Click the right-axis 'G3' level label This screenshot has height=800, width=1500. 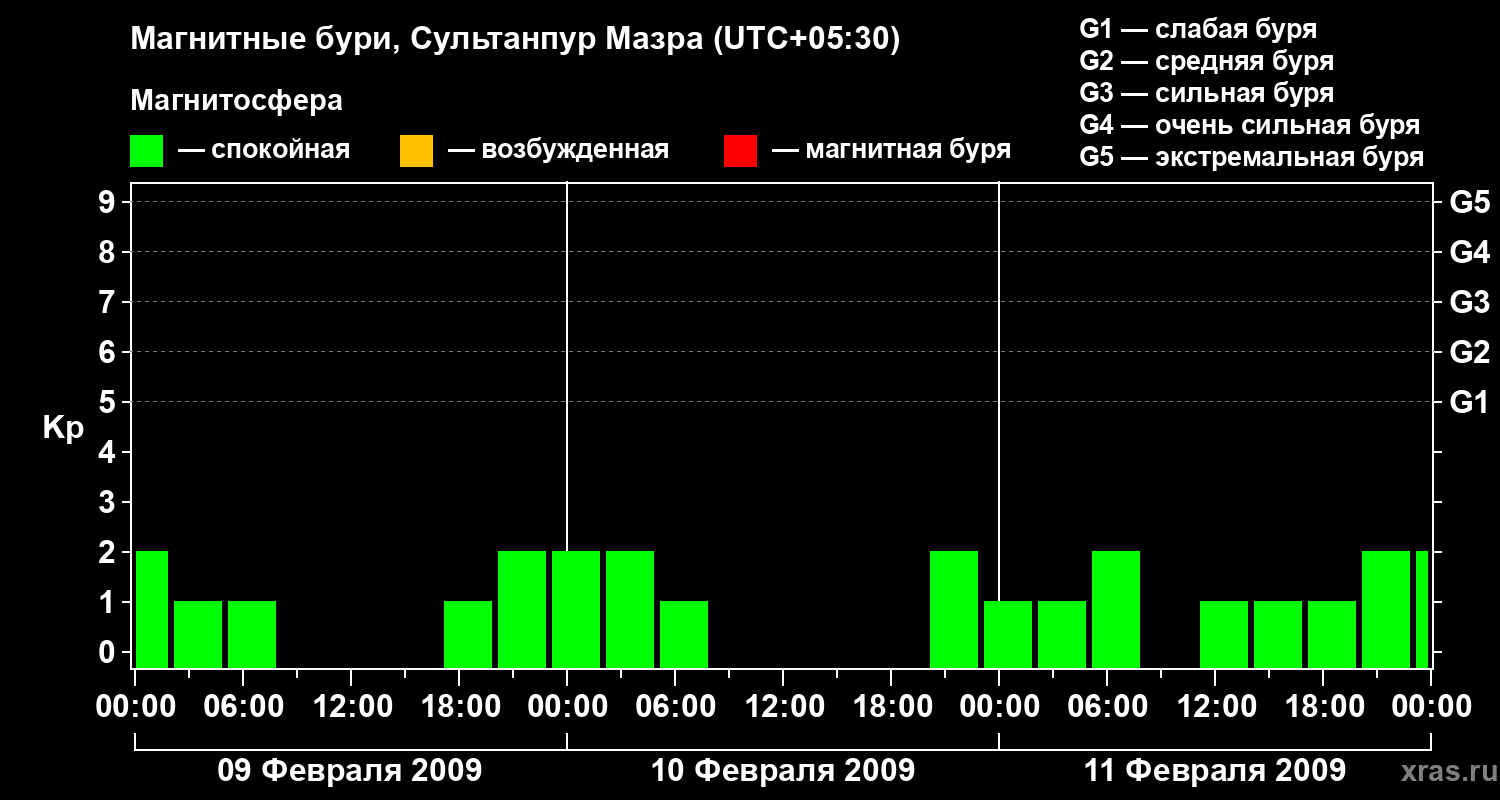(1469, 302)
